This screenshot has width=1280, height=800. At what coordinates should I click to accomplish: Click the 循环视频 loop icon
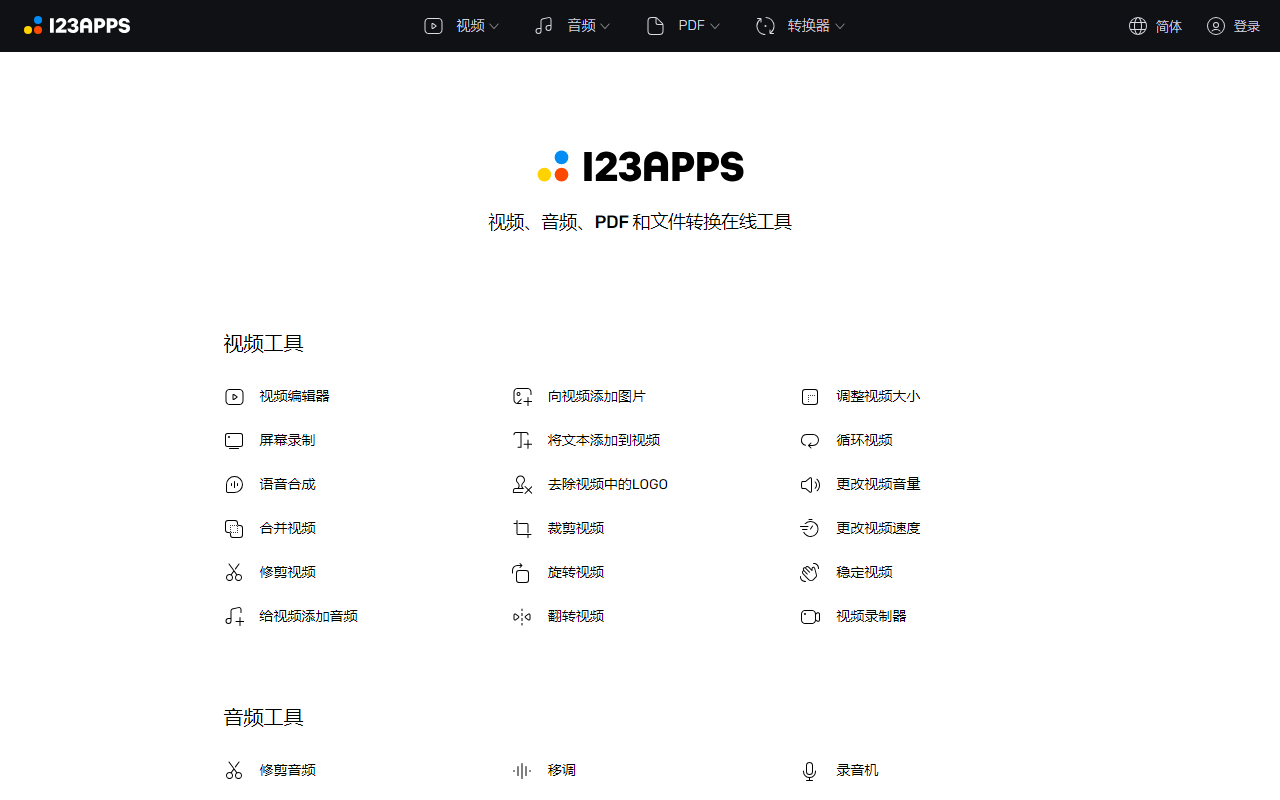(810, 441)
